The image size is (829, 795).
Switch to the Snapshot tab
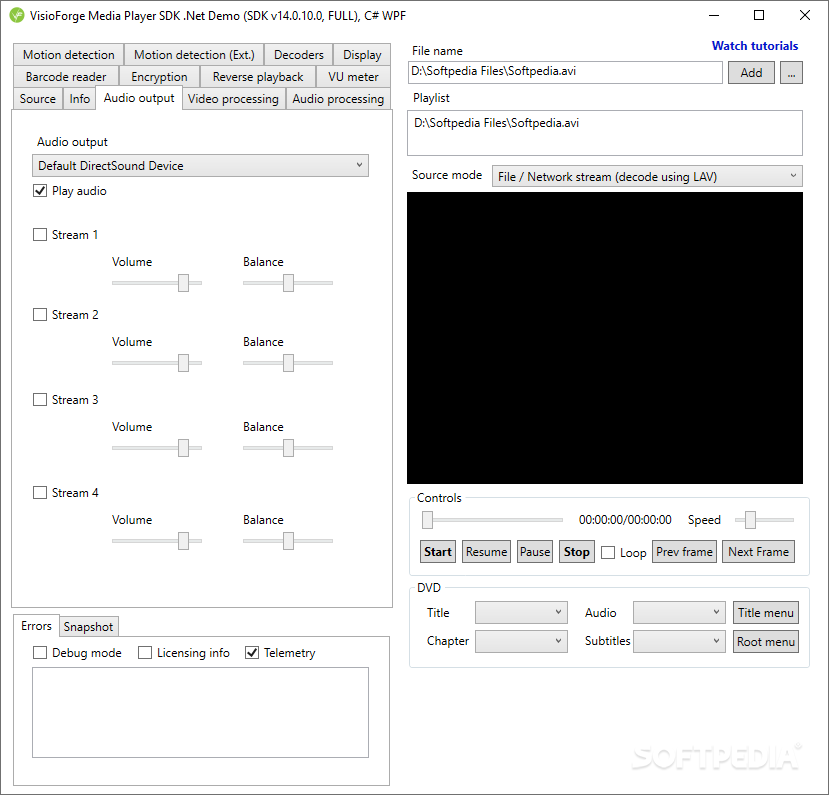tap(88, 626)
